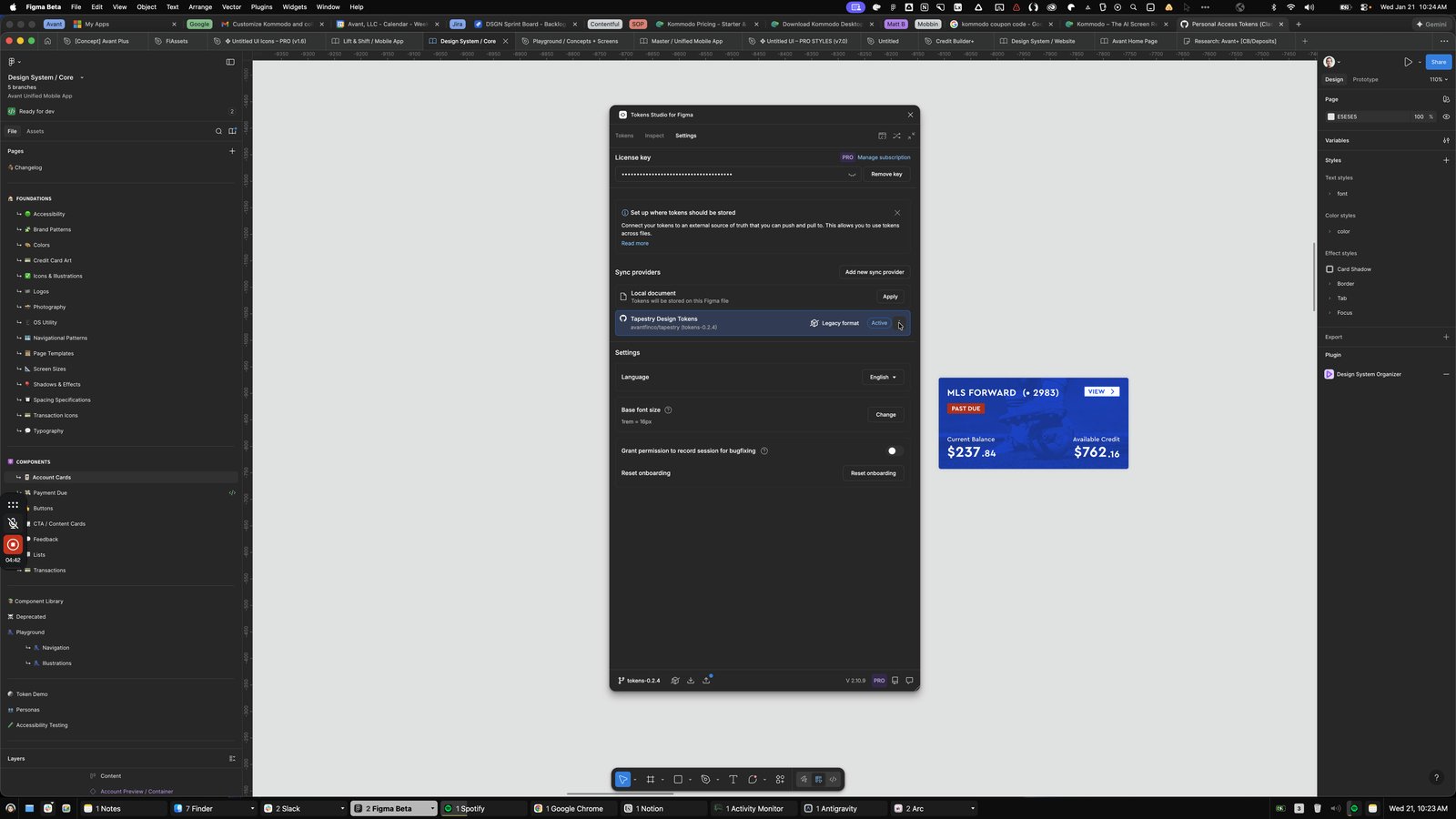Open the zoom level 110% dropdown
Screen dimensions: 1456x819
pyautogui.click(x=1438, y=79)
